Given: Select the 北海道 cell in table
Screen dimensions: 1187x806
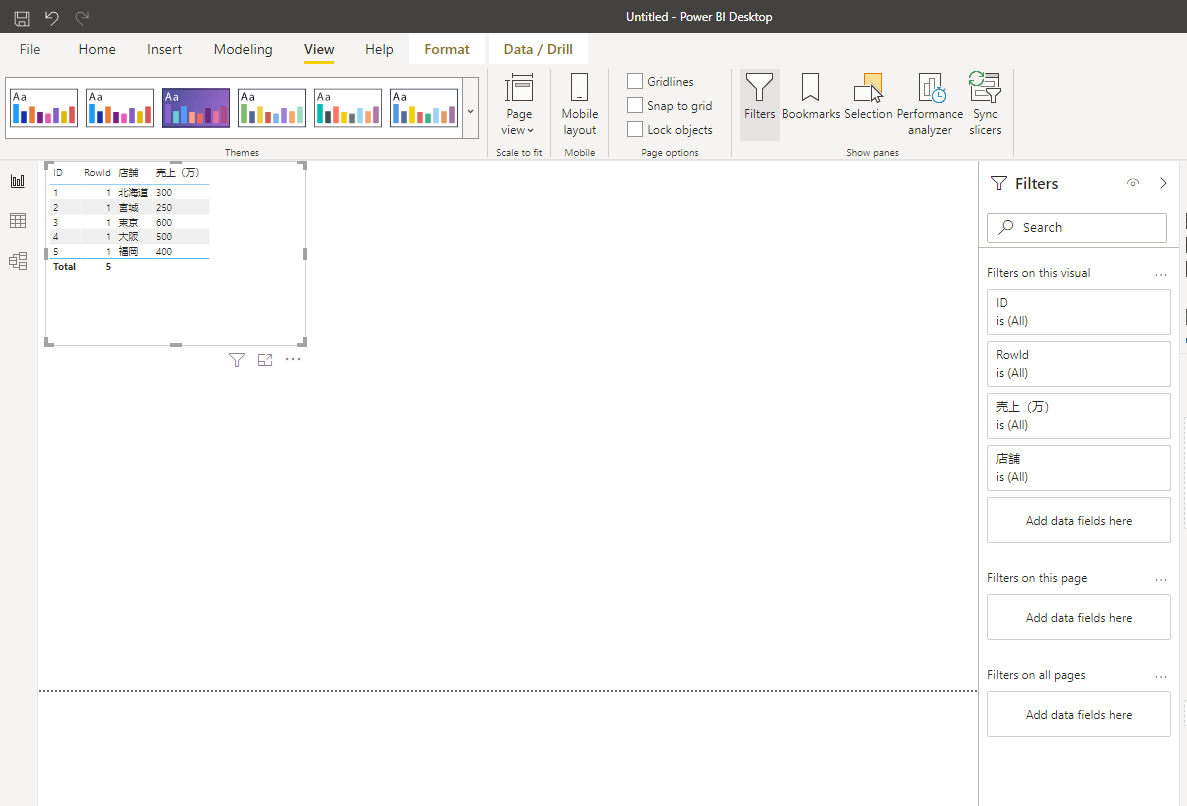Looking at the screenshot, I should pyautogui.click(x=133, y=193).
